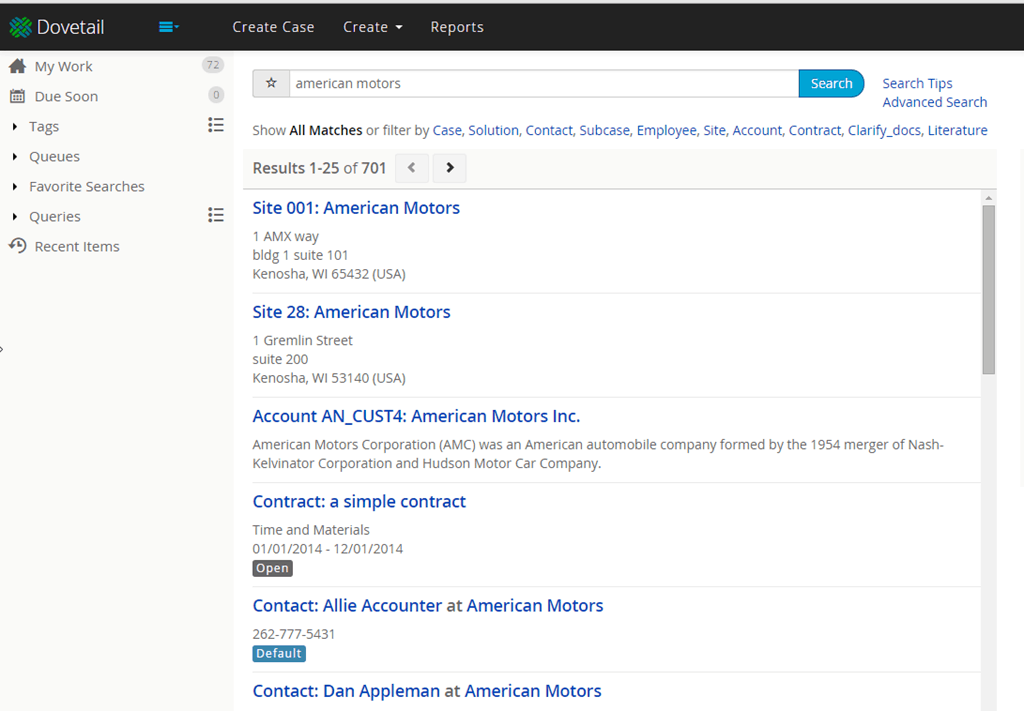
Task: Open the Reports menu item
Action: click(457, 27)
